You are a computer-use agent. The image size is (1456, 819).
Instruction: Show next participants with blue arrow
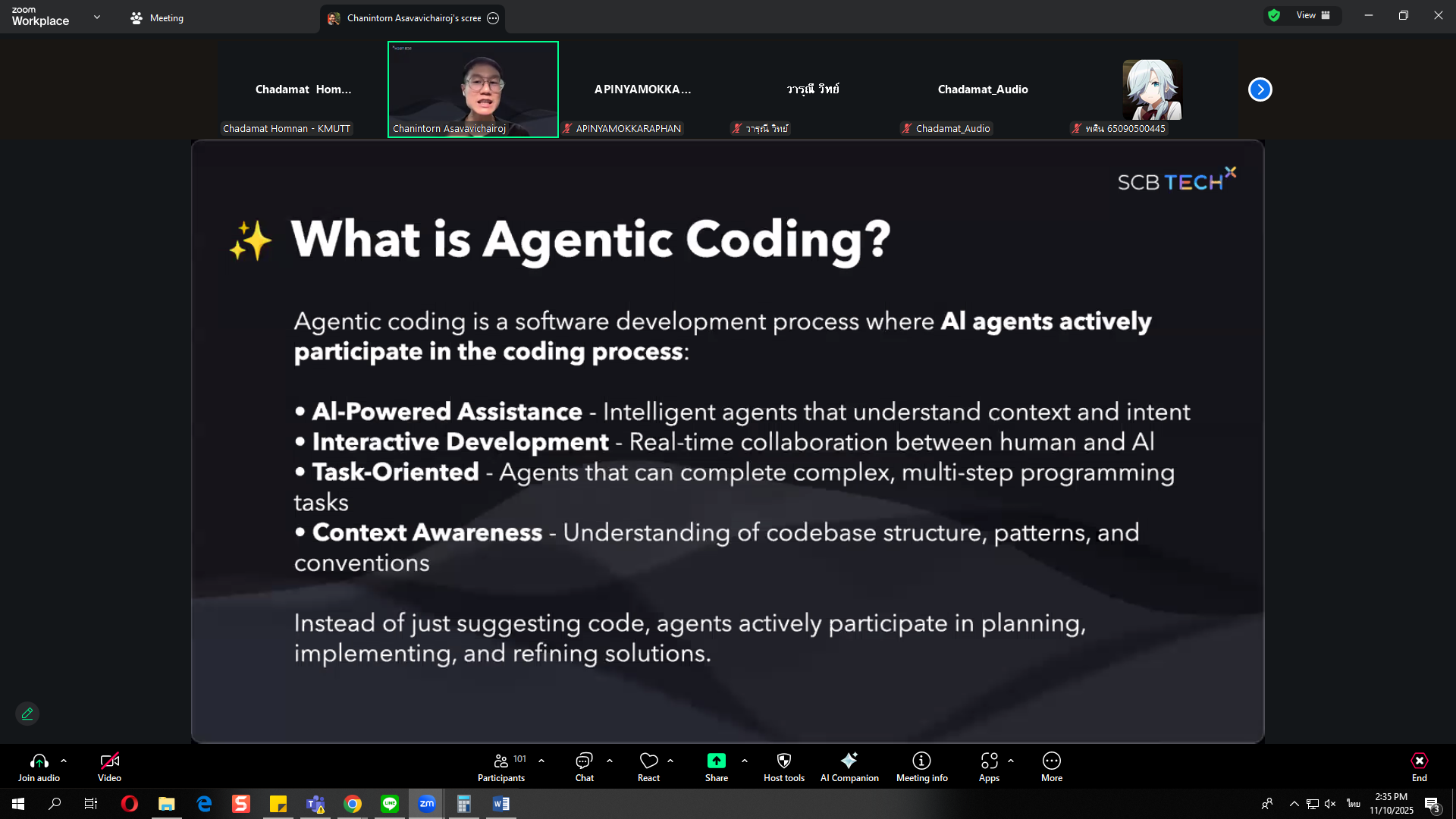click(x=1260, y=89)
